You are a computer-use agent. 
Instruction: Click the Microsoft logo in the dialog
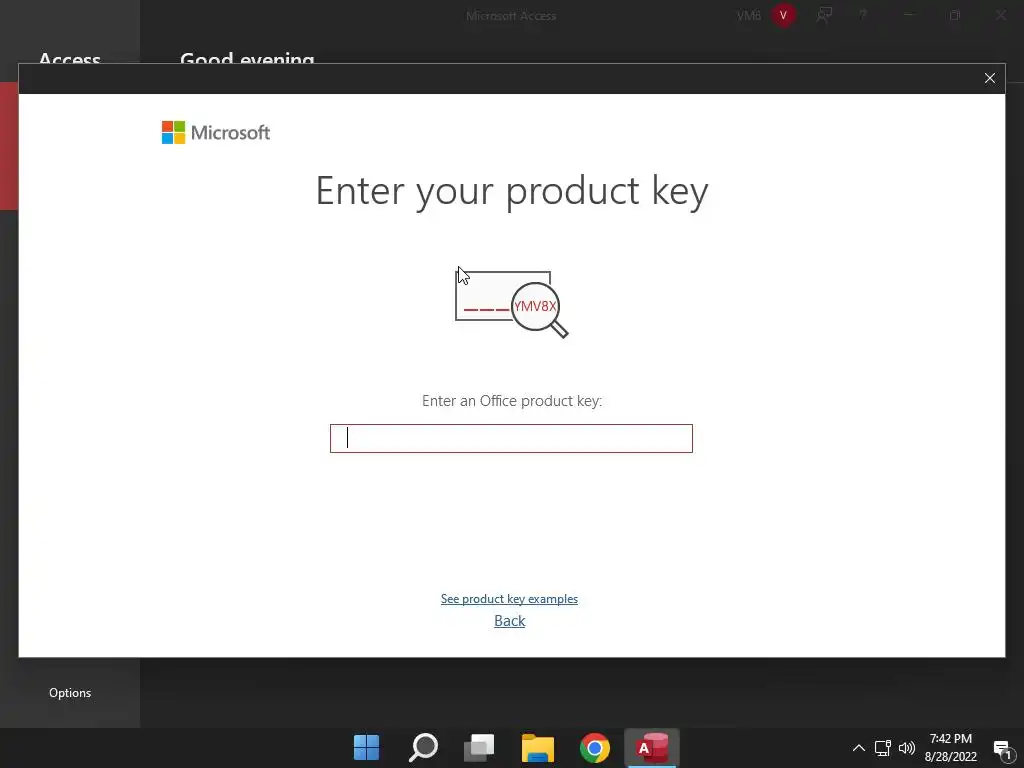tap(216, 133)
